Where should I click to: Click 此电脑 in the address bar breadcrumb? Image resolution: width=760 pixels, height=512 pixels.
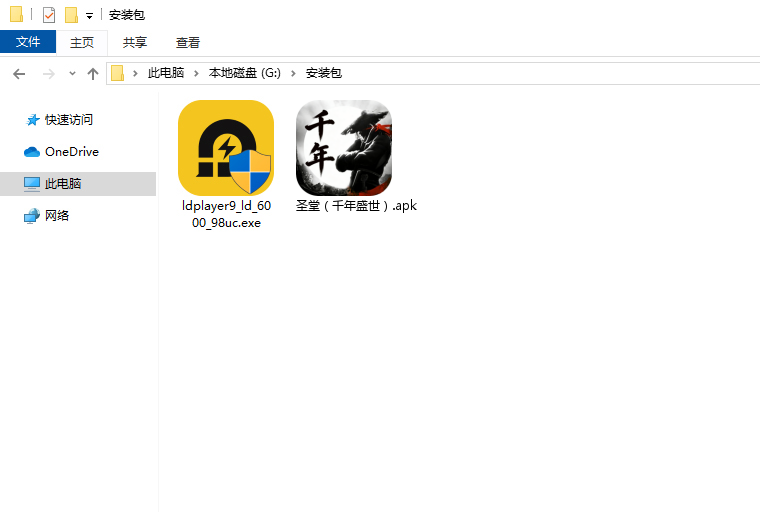(x=166, y=73)
